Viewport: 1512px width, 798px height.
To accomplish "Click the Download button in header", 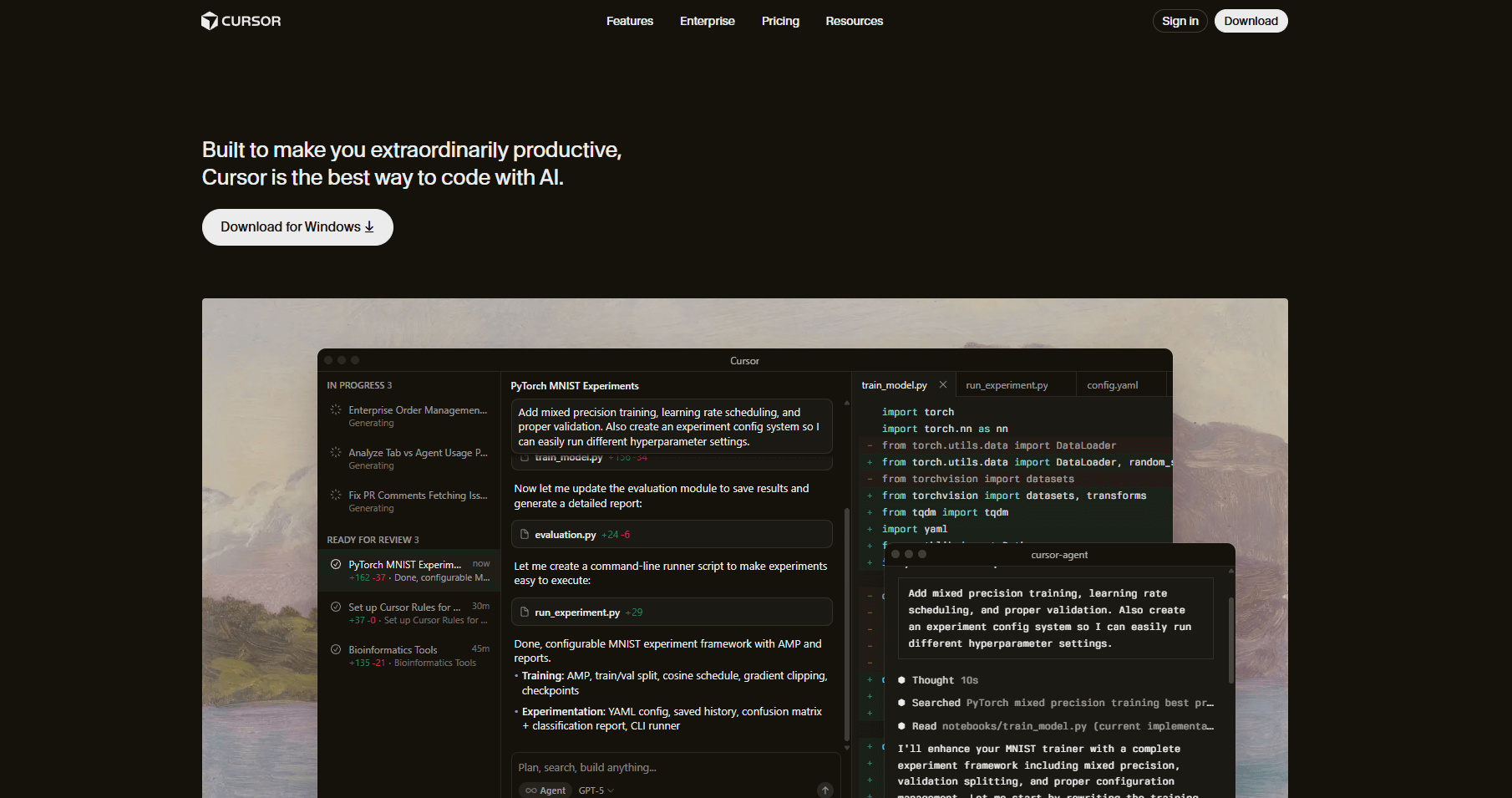I will click(x=1251, y=21).
